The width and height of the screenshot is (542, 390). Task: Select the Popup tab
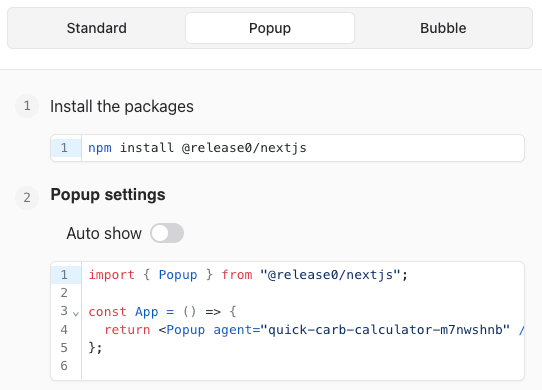click(x=270, y=28)
